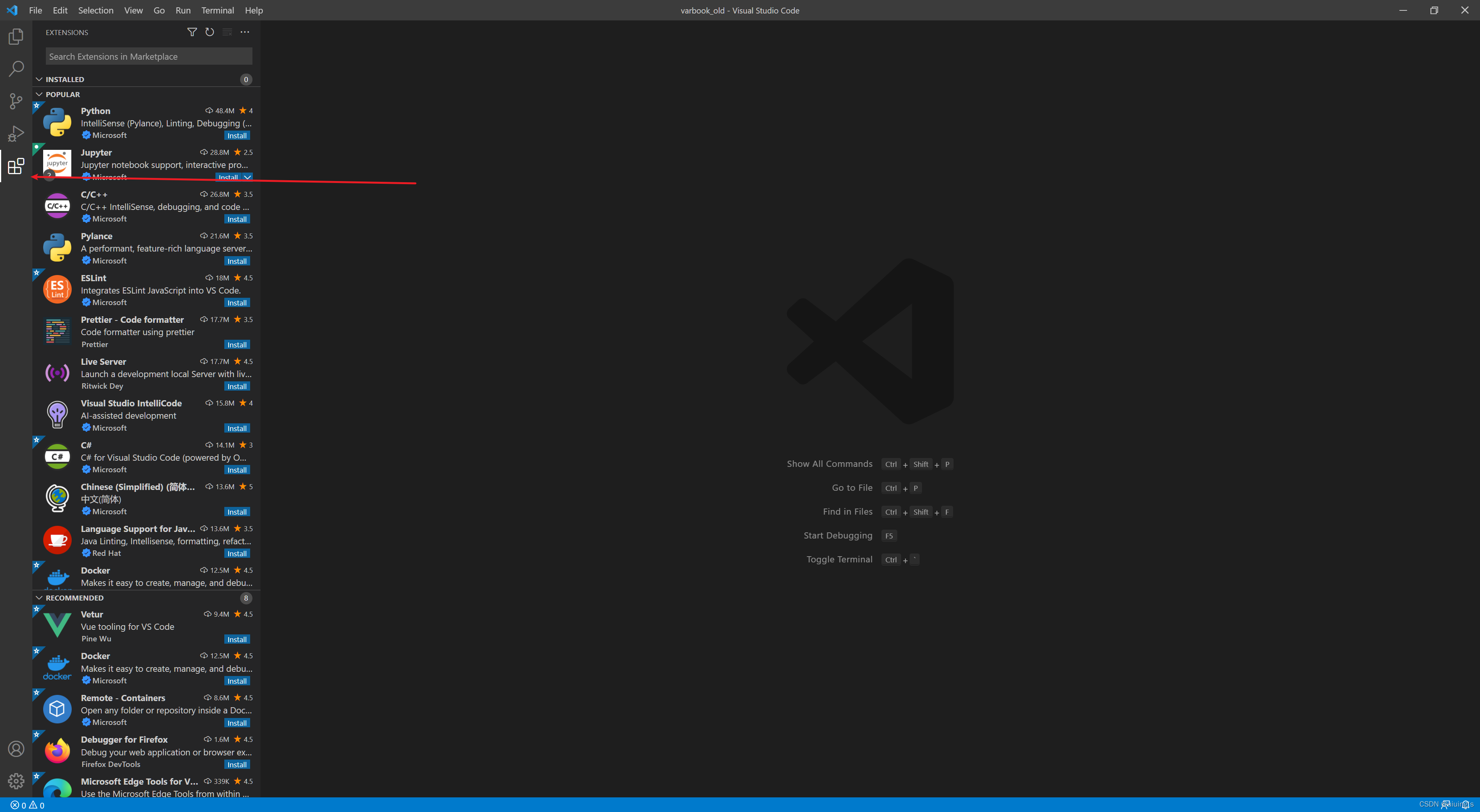Open Extensions views and more actions menu
Viewport: 1480px width, 812px height.
(x=245, y=32)
